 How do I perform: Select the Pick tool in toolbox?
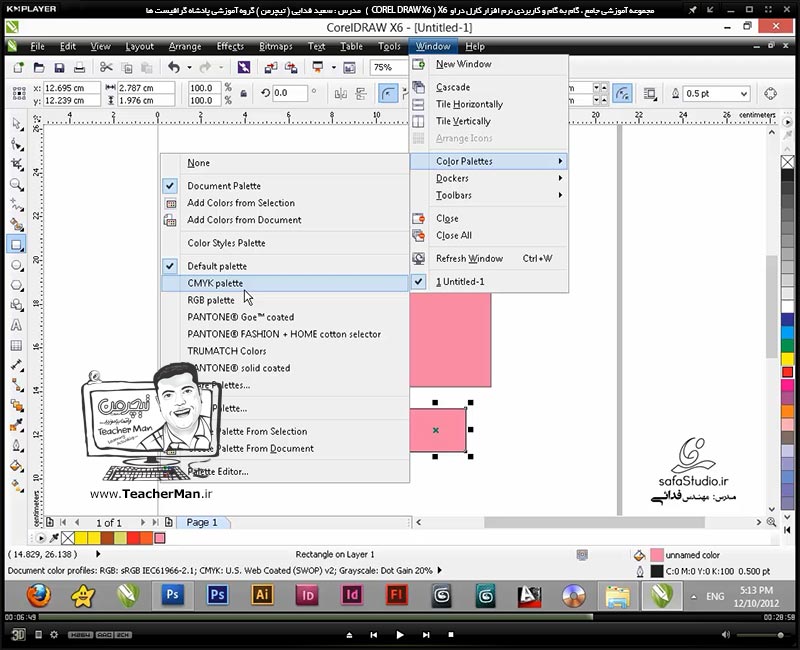[17, 123]
